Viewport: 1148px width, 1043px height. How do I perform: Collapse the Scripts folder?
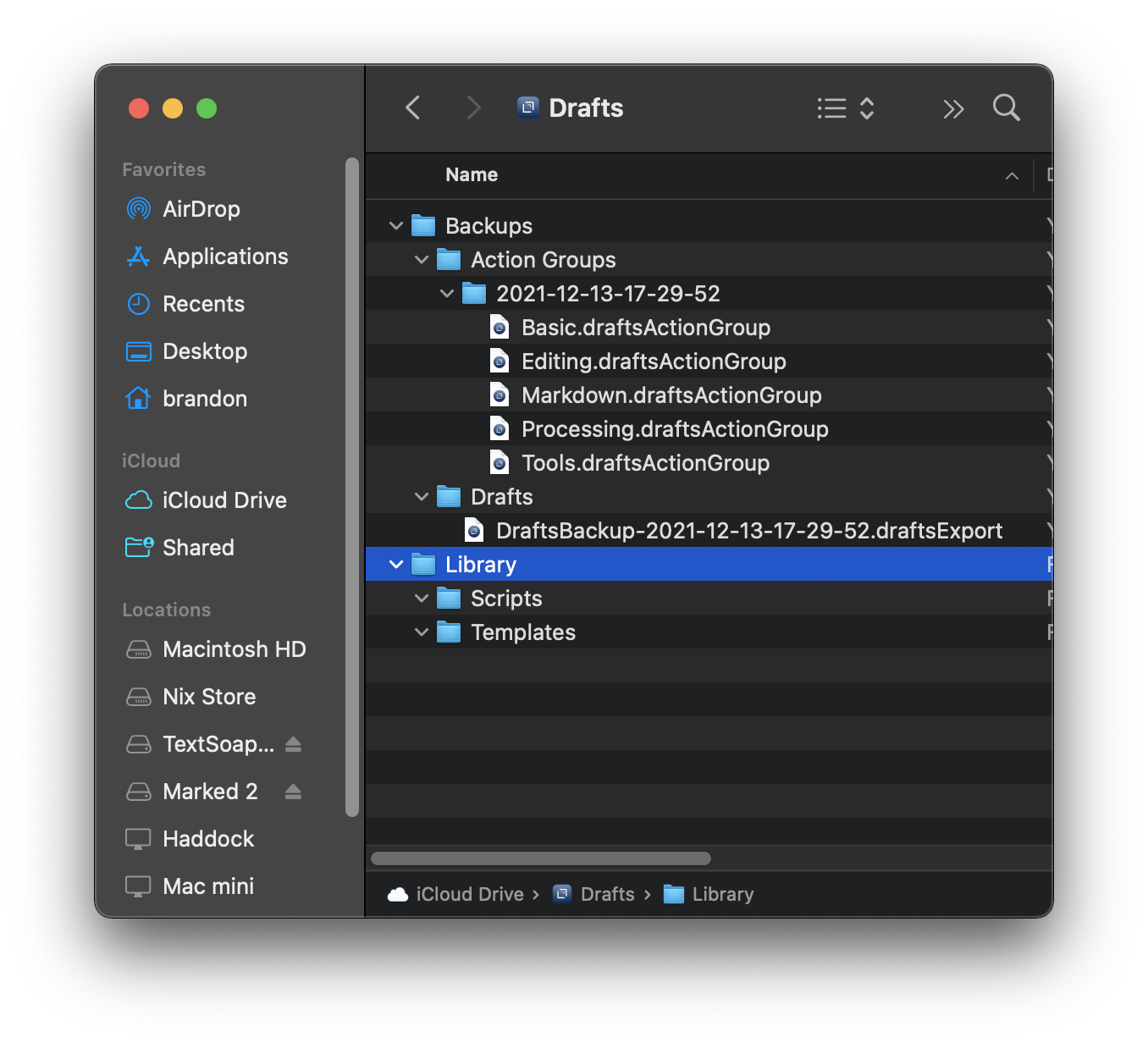click(x=421, y=598)
